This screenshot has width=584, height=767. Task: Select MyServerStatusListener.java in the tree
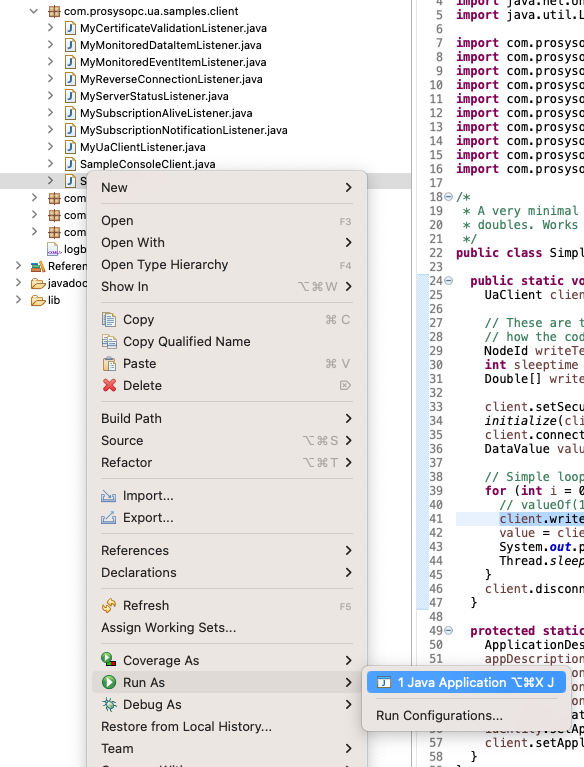[x=154, y=96]
